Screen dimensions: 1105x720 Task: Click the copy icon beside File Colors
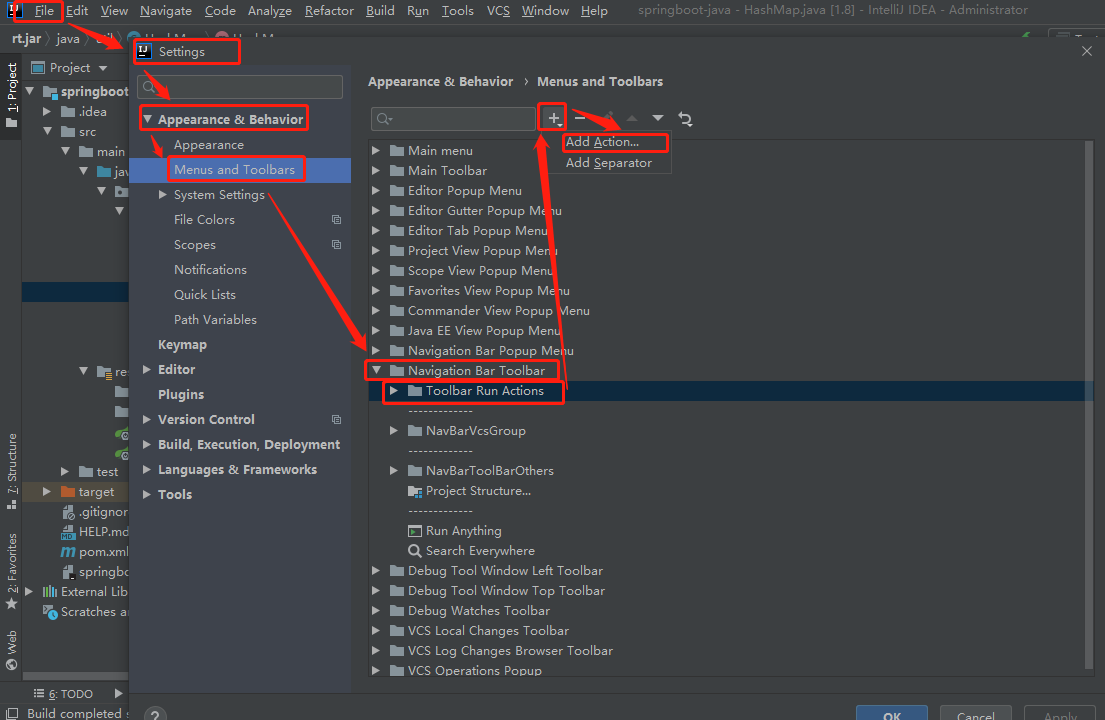tap(337, 220)
